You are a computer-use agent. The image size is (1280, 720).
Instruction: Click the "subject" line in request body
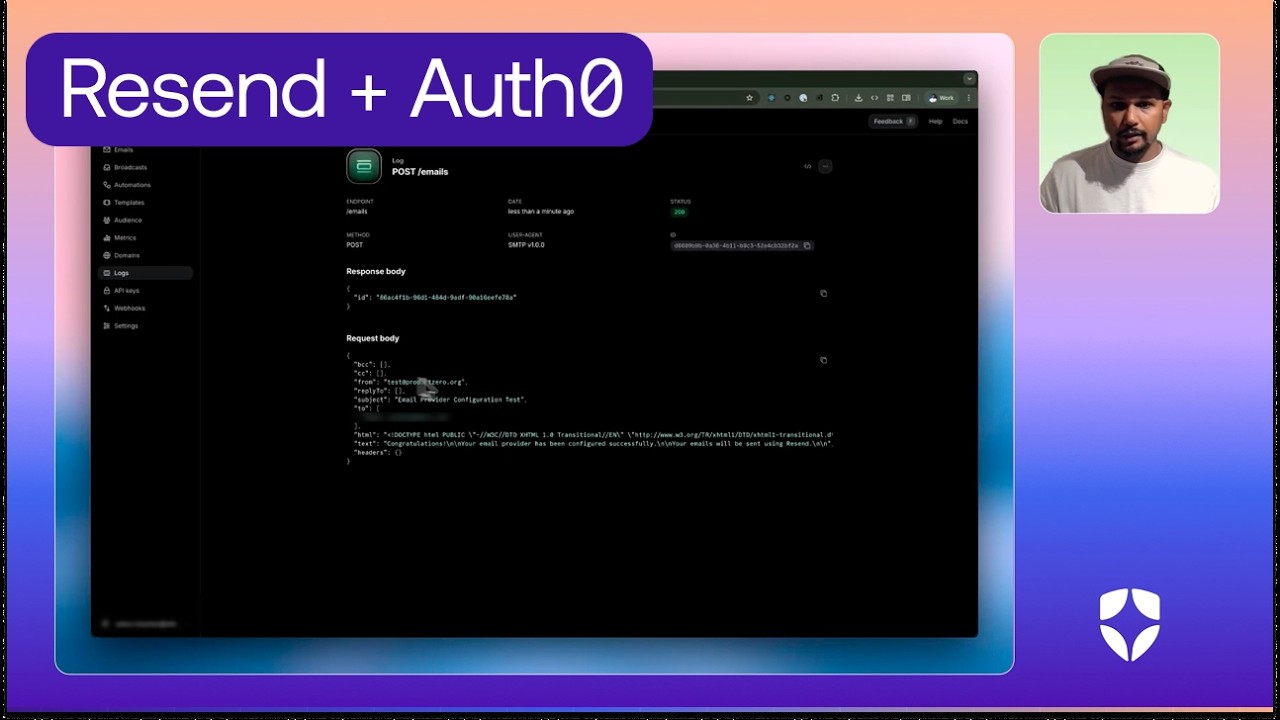click(x=440, y=400)
